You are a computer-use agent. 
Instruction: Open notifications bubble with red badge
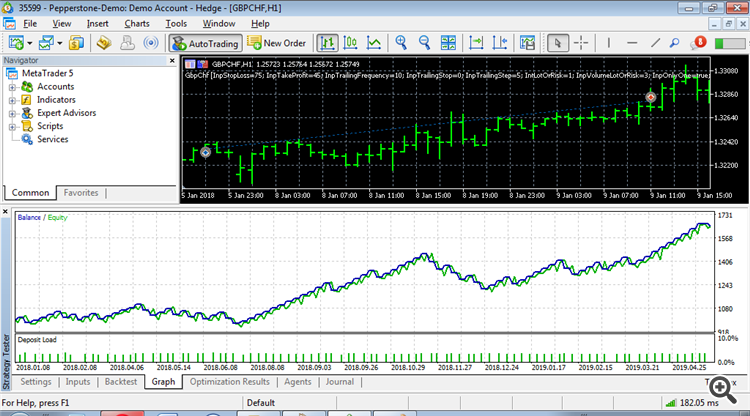pos(698,43)
